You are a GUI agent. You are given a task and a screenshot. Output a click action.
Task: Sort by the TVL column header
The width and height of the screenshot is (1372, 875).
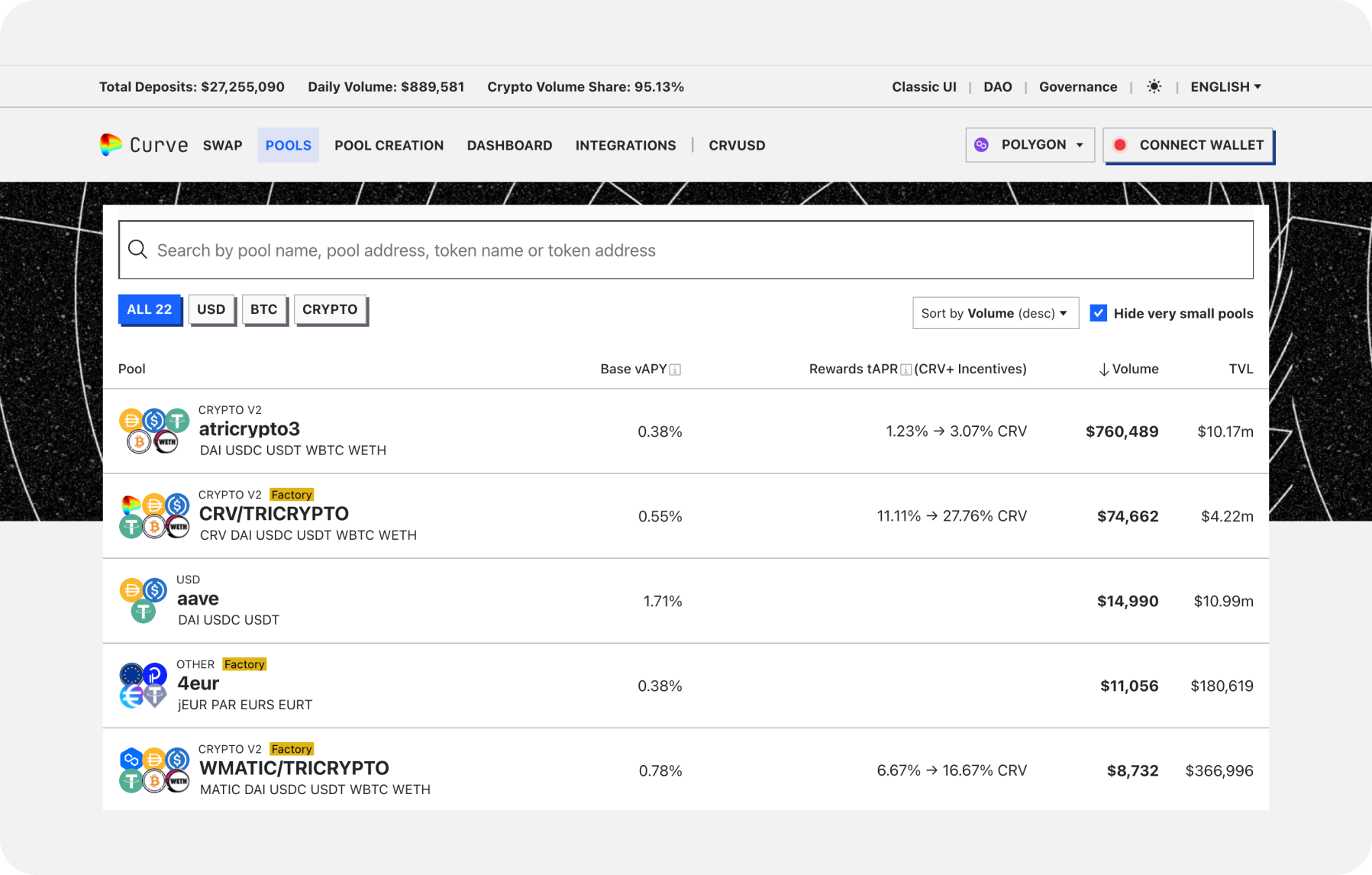point(1241,369)
